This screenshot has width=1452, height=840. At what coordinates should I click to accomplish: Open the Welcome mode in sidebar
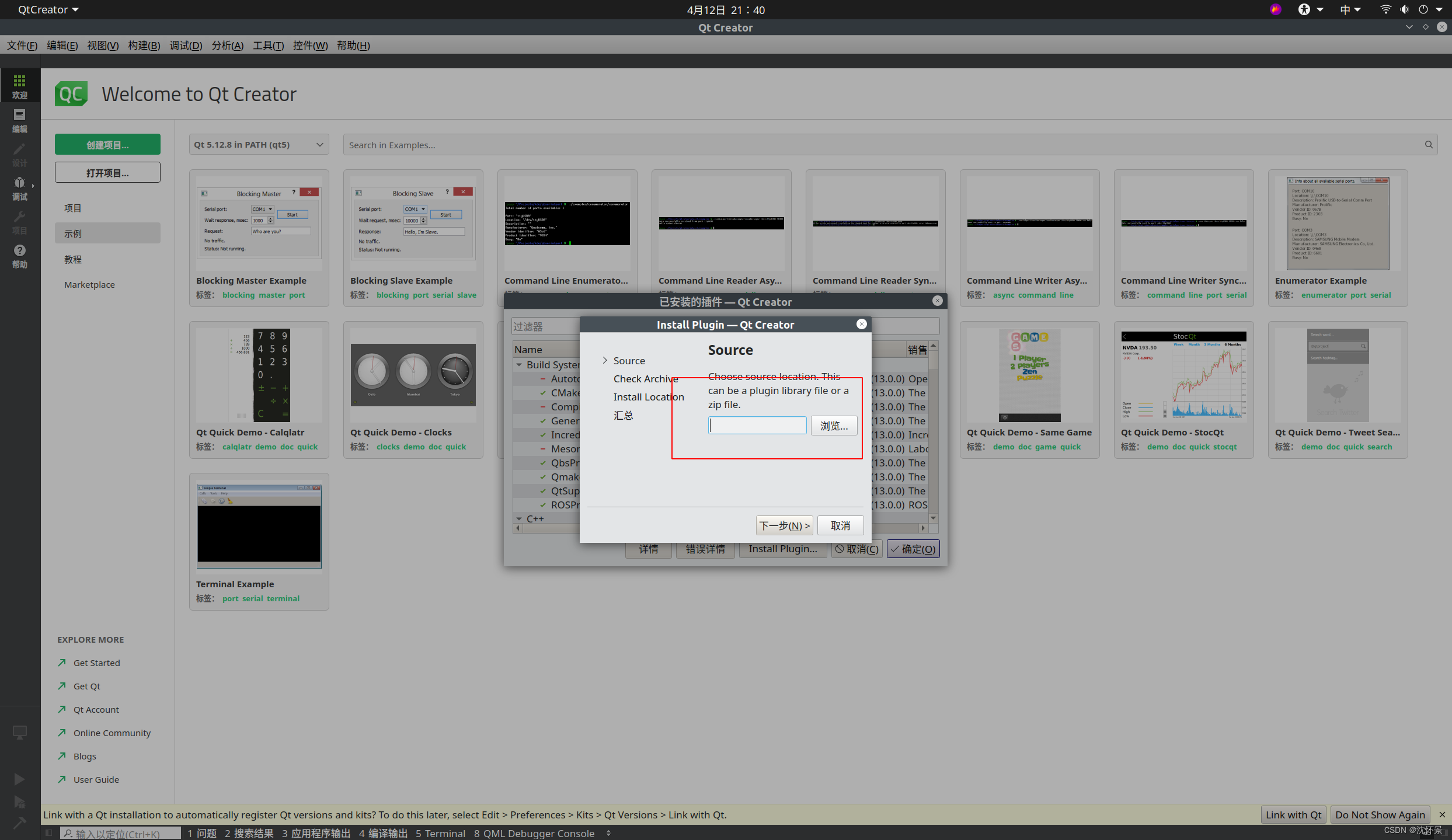click(19, 86)
